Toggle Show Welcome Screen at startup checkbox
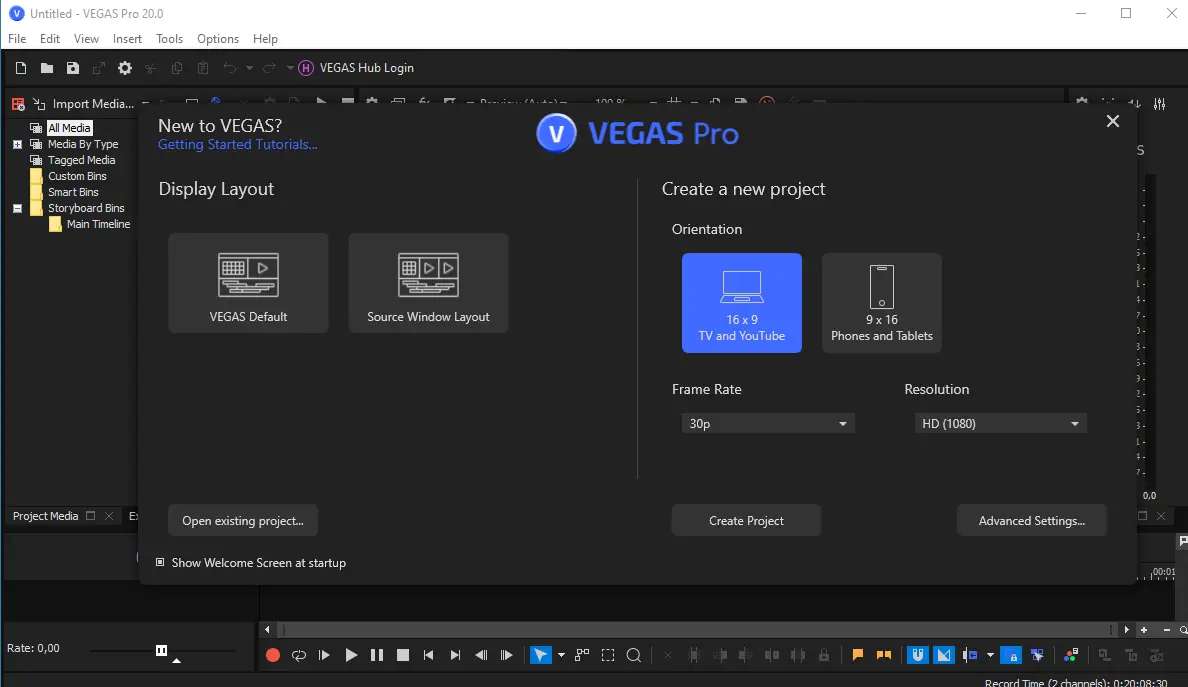This screenshot has width=1188, height=687. tap(160, 562)
